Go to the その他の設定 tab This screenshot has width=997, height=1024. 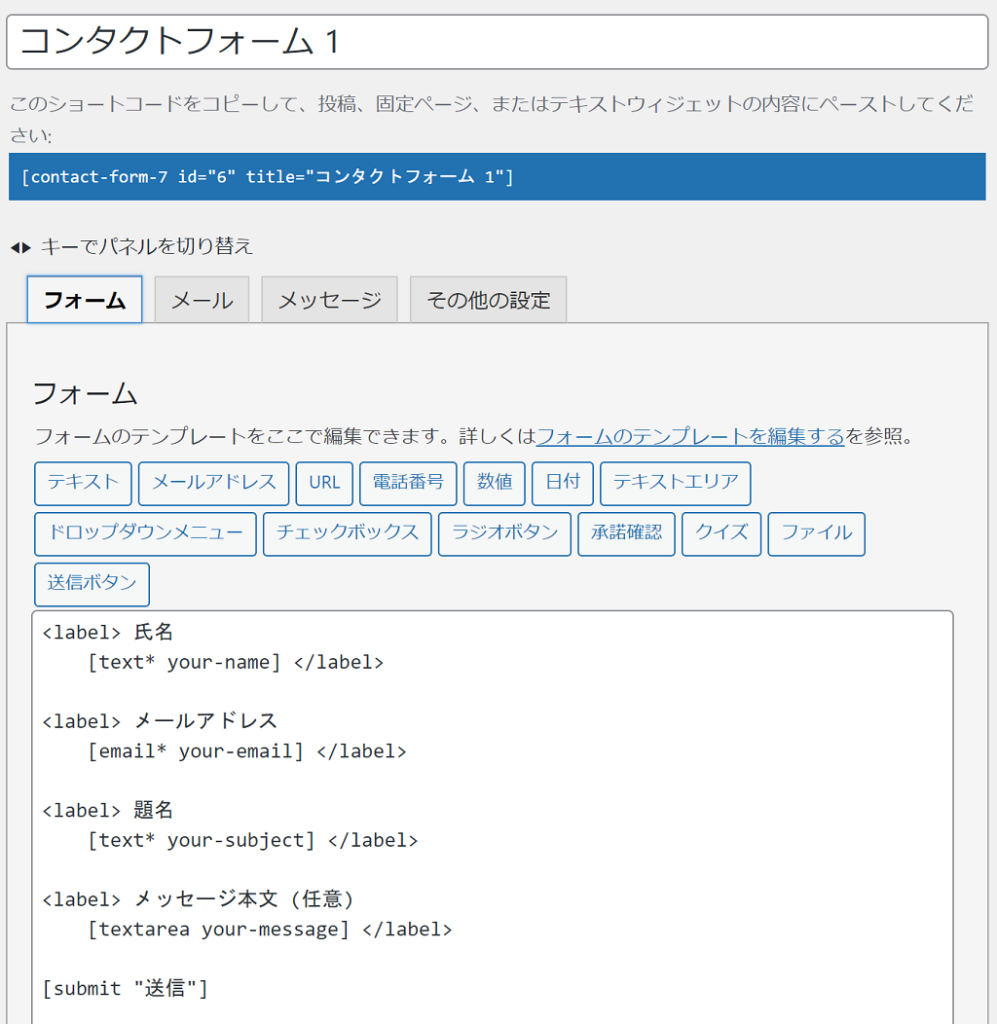tap(488, 300)
